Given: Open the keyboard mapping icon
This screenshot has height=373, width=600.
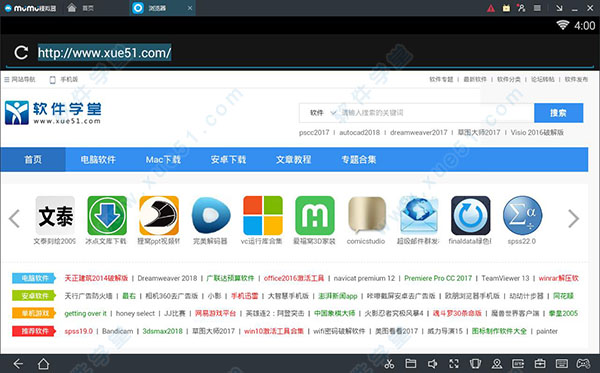Looking at the screenshot, I should 562,363.
